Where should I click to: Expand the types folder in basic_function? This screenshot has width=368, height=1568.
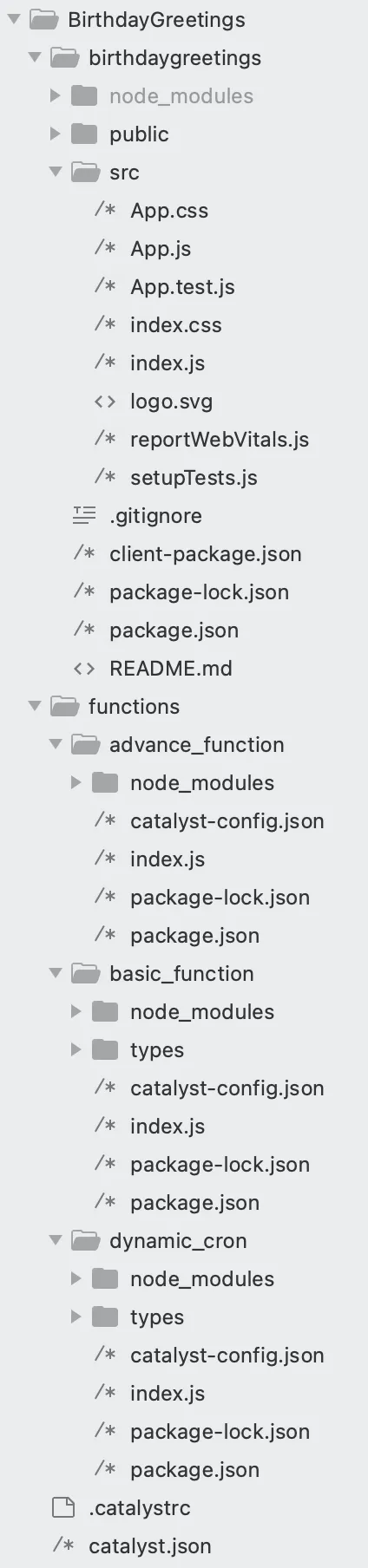(76, 1049)
